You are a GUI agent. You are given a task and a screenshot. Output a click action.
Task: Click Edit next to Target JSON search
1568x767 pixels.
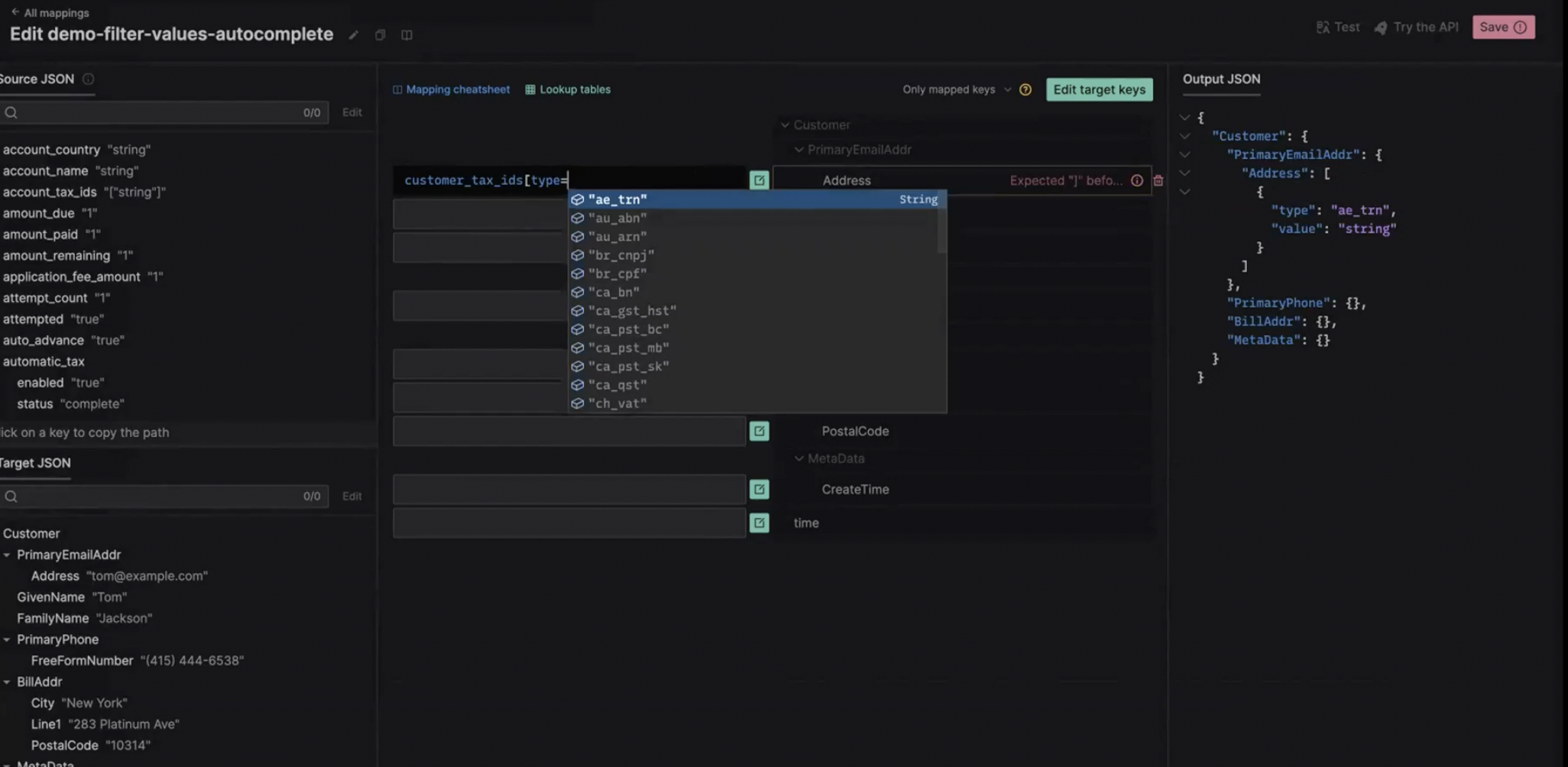[x=352, y=497]
